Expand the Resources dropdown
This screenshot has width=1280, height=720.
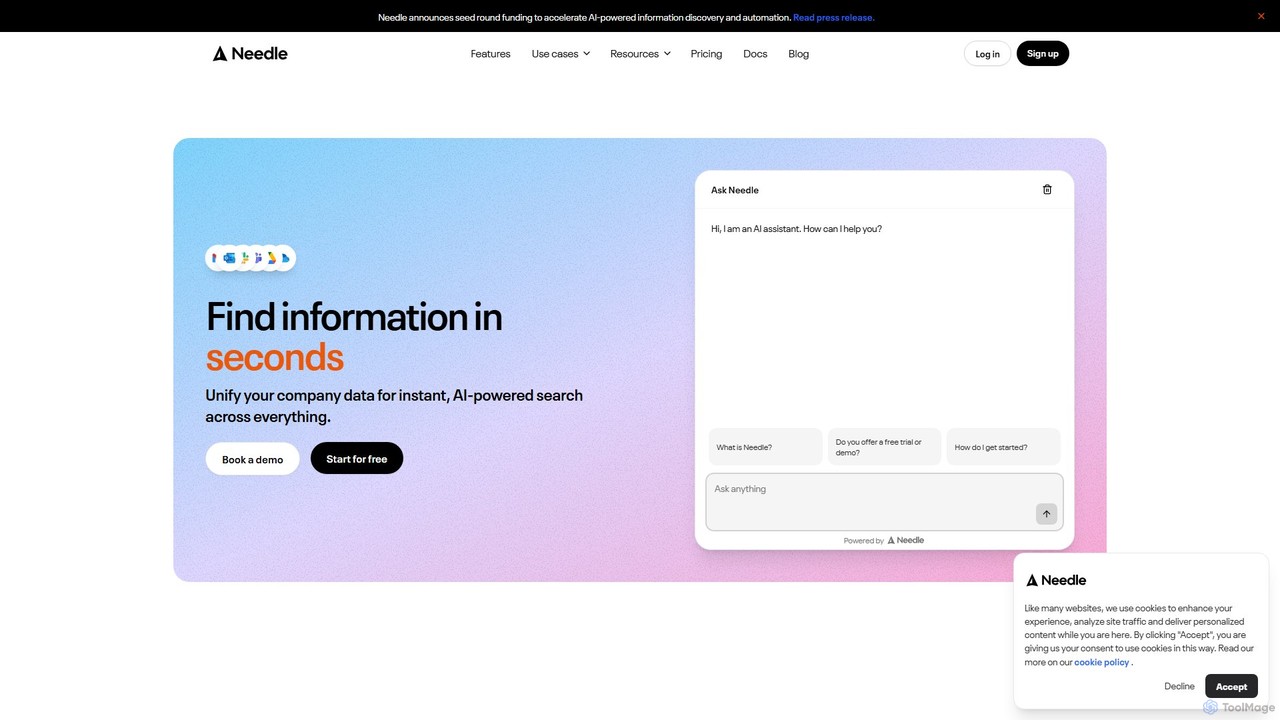[x=640, y=54]
